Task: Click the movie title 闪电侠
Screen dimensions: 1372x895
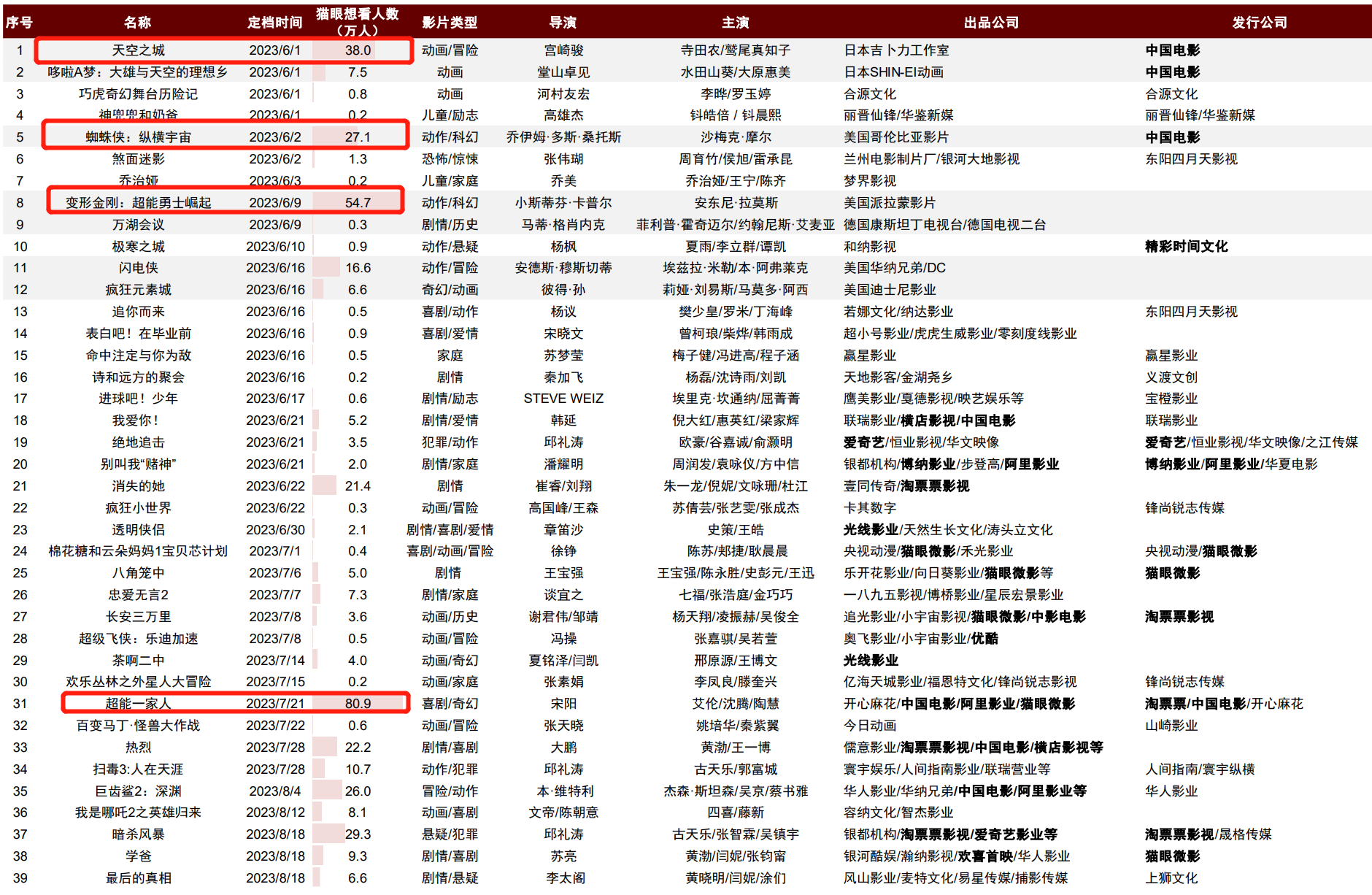Action: click(139, 268)
